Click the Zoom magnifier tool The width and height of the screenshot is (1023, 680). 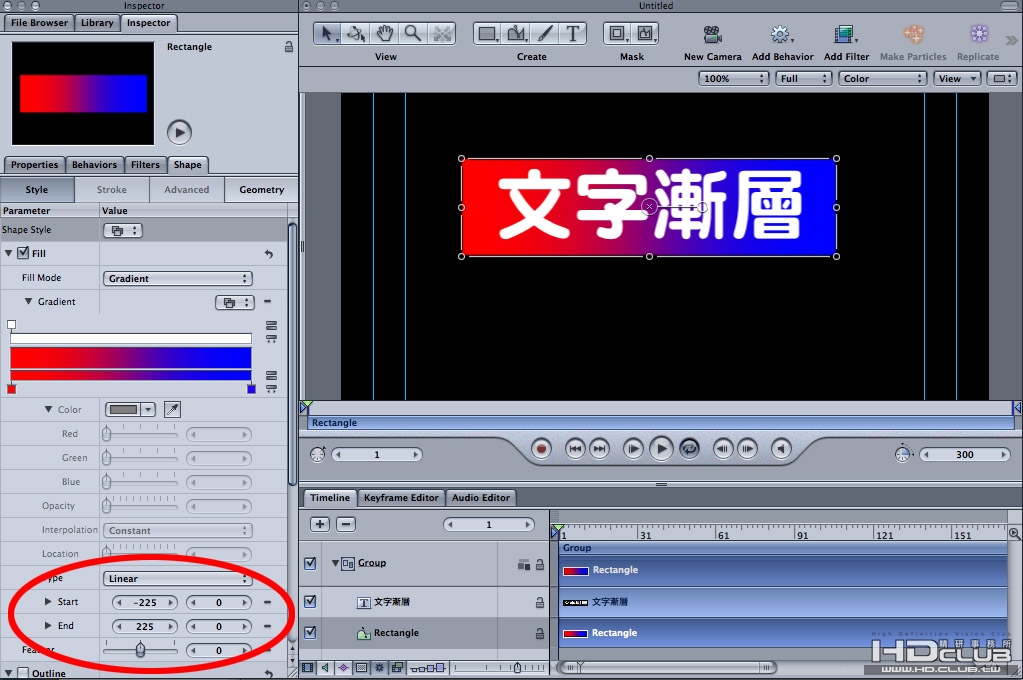(413, 33)
